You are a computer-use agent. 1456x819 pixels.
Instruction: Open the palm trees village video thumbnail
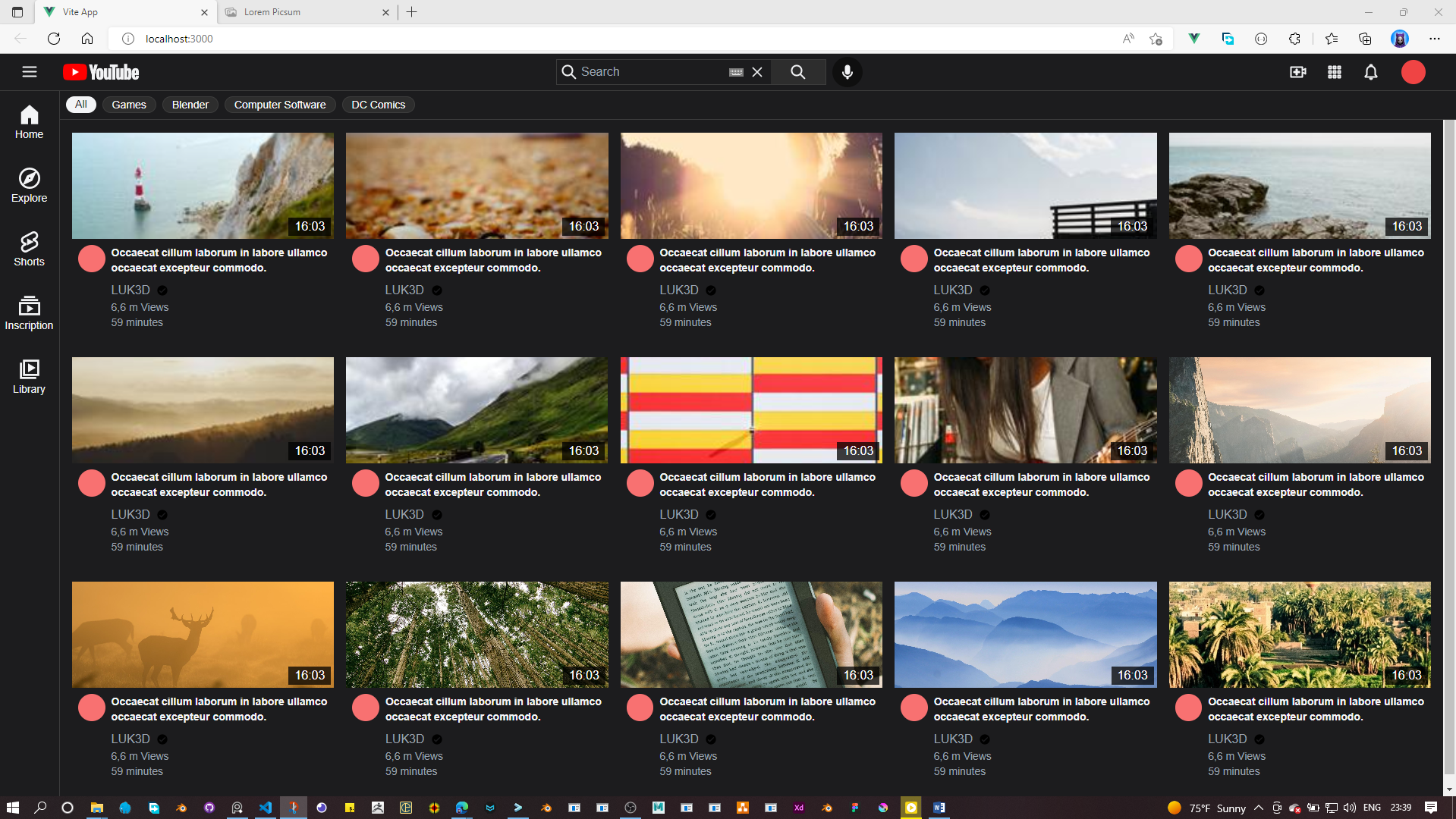tap(1300, 635)
